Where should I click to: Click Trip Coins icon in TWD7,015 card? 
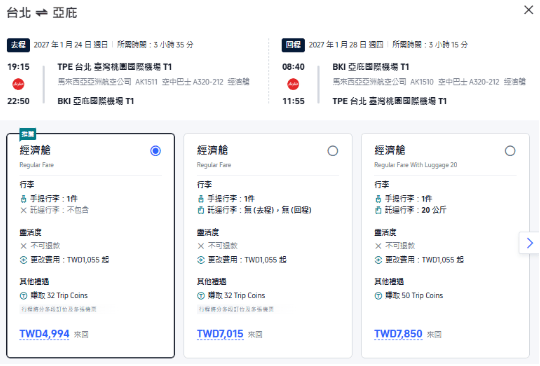[x=201, y=296]
